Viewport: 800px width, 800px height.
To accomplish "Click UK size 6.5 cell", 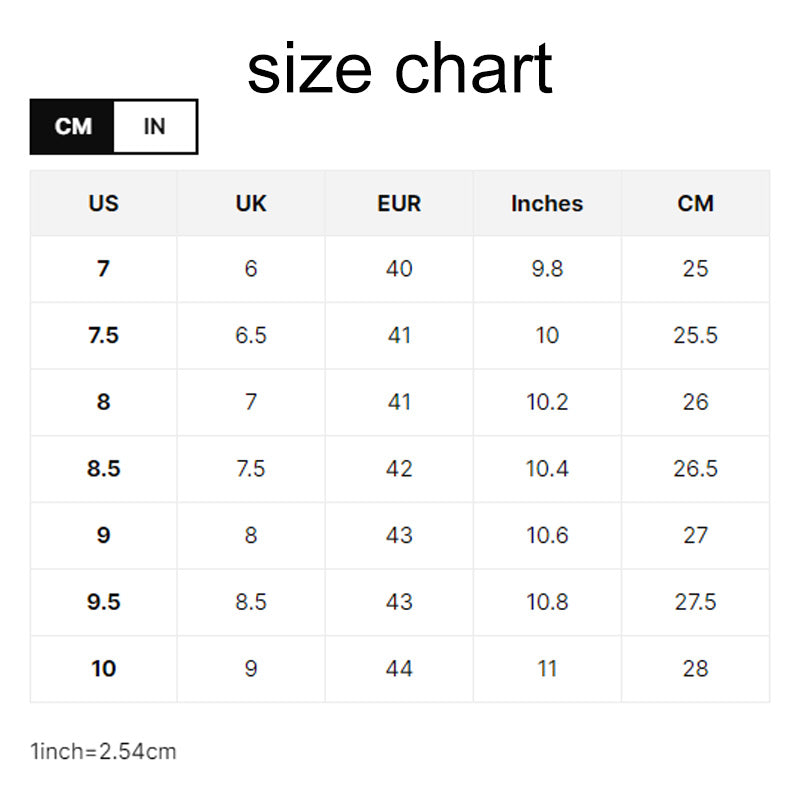I will pos(251,336).
